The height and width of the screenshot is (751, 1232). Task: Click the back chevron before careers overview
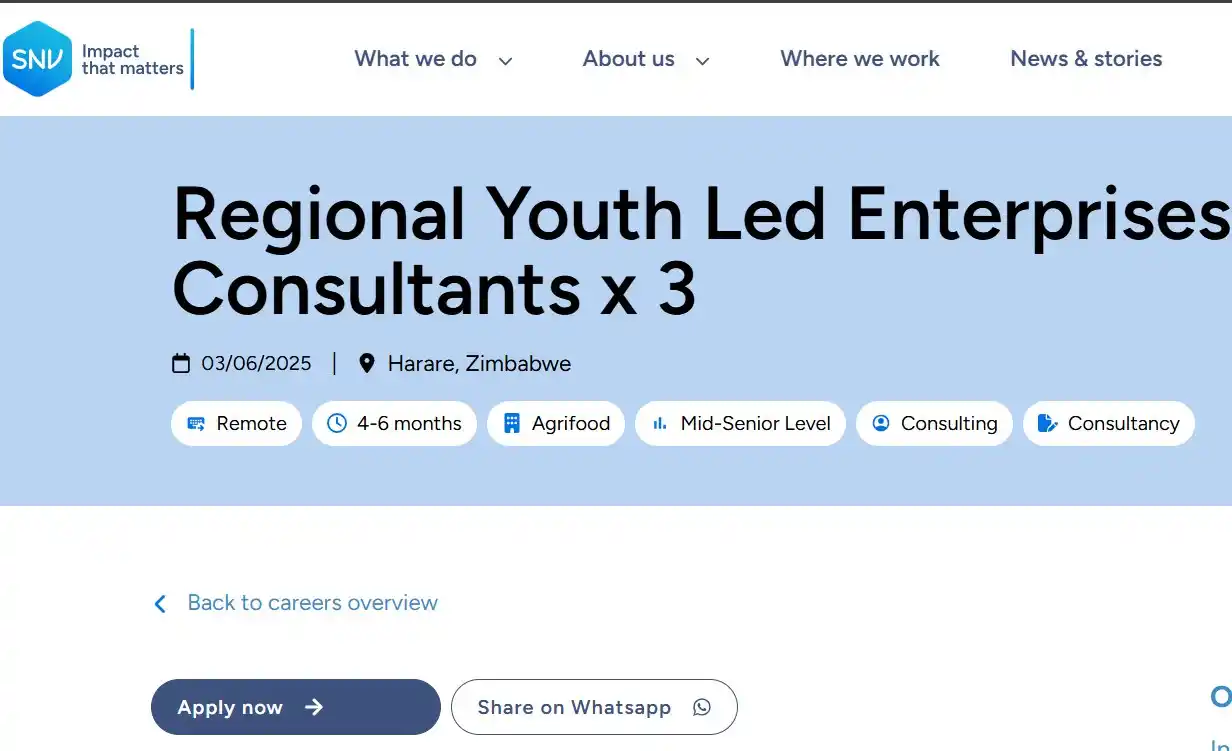160,603
